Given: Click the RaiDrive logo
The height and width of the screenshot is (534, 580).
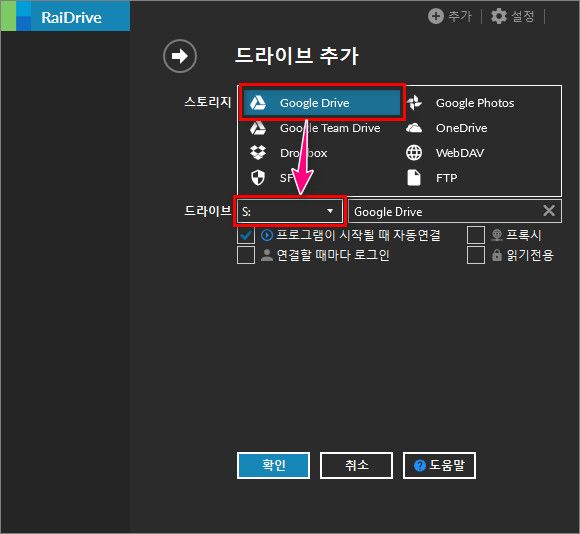Looking at the screenshot, I should (x=65, y=17).
